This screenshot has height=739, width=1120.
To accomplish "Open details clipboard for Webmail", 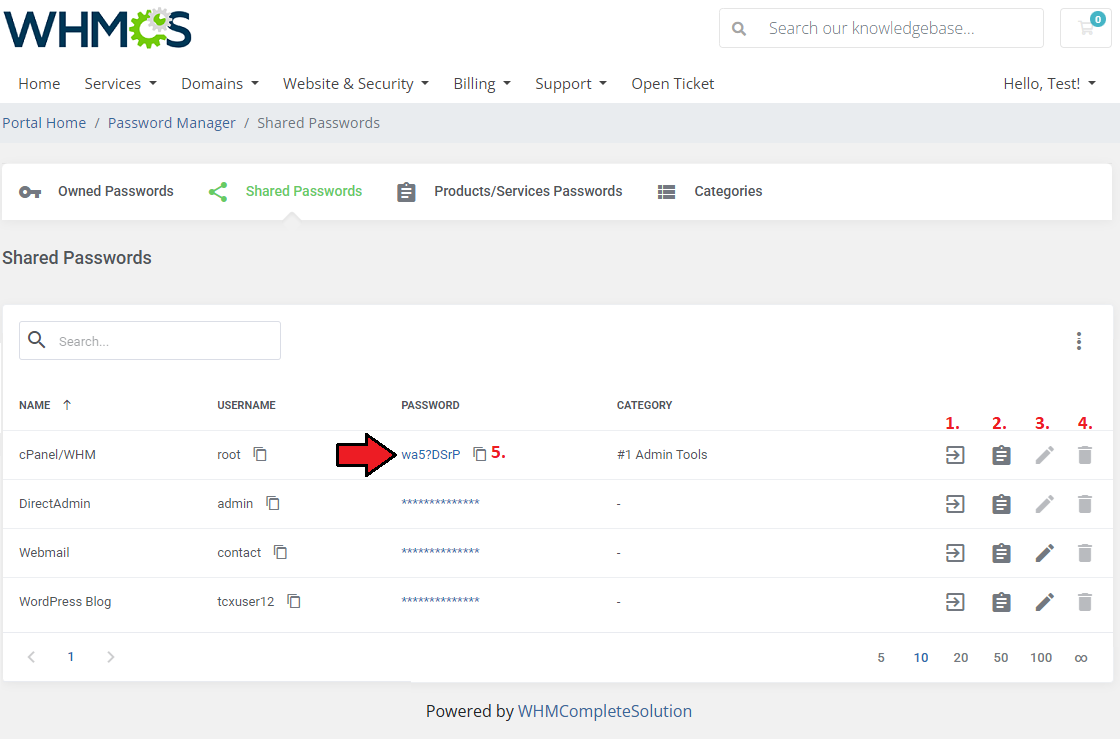I will pos(1001,553).
